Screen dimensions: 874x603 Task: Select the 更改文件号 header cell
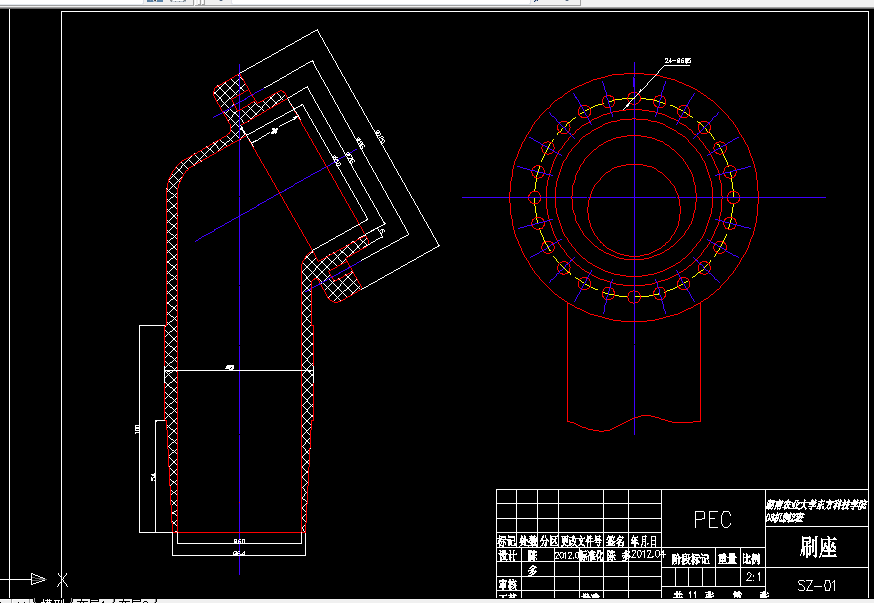(581, 541)
